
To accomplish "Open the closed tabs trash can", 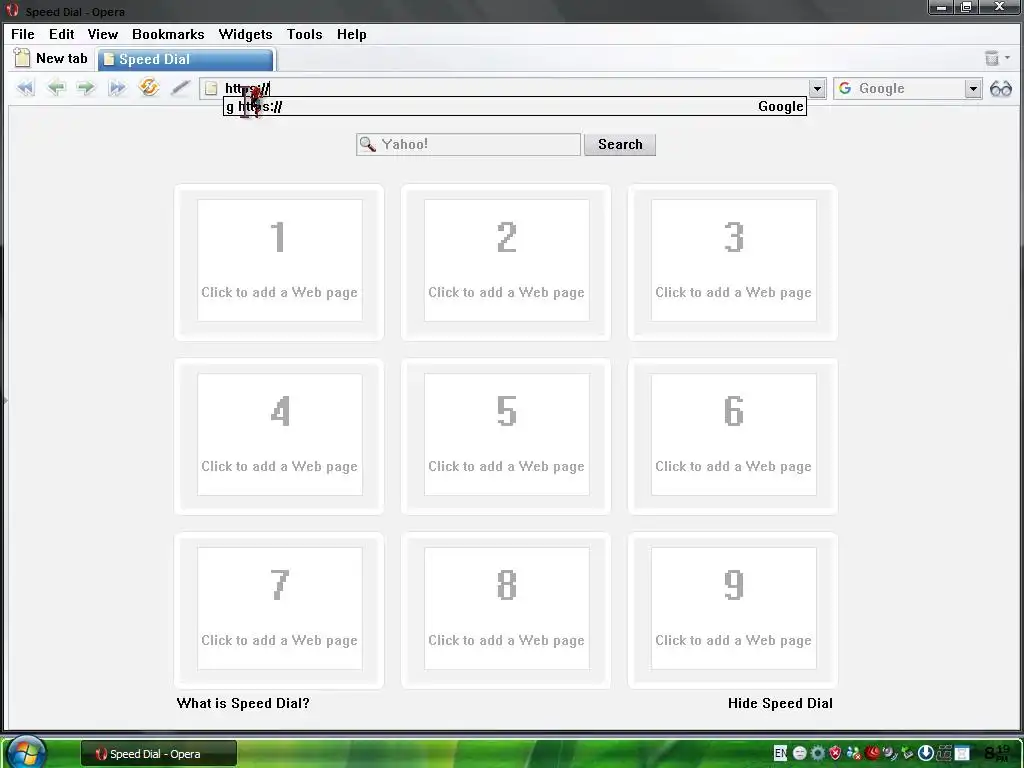I will (991, 58).
